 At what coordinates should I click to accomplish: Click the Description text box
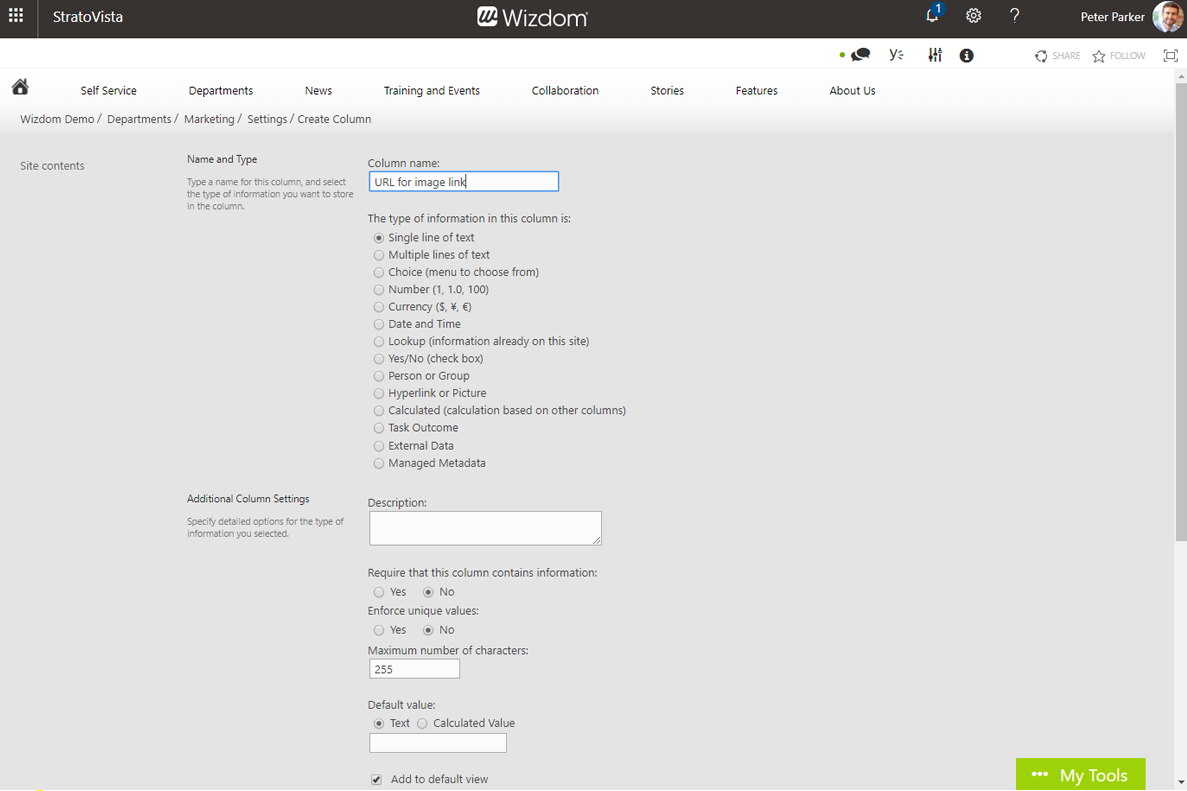tap(485, 528)
